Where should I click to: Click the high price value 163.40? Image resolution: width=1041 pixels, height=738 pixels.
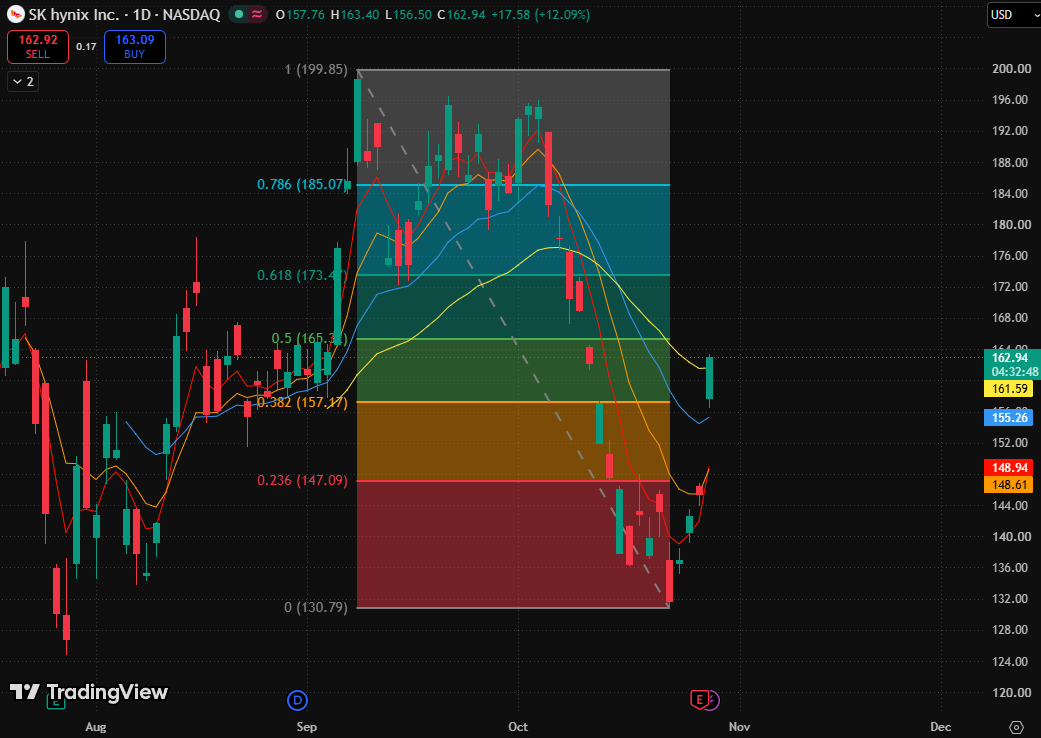pyautogui.click(x=360, y=15)
